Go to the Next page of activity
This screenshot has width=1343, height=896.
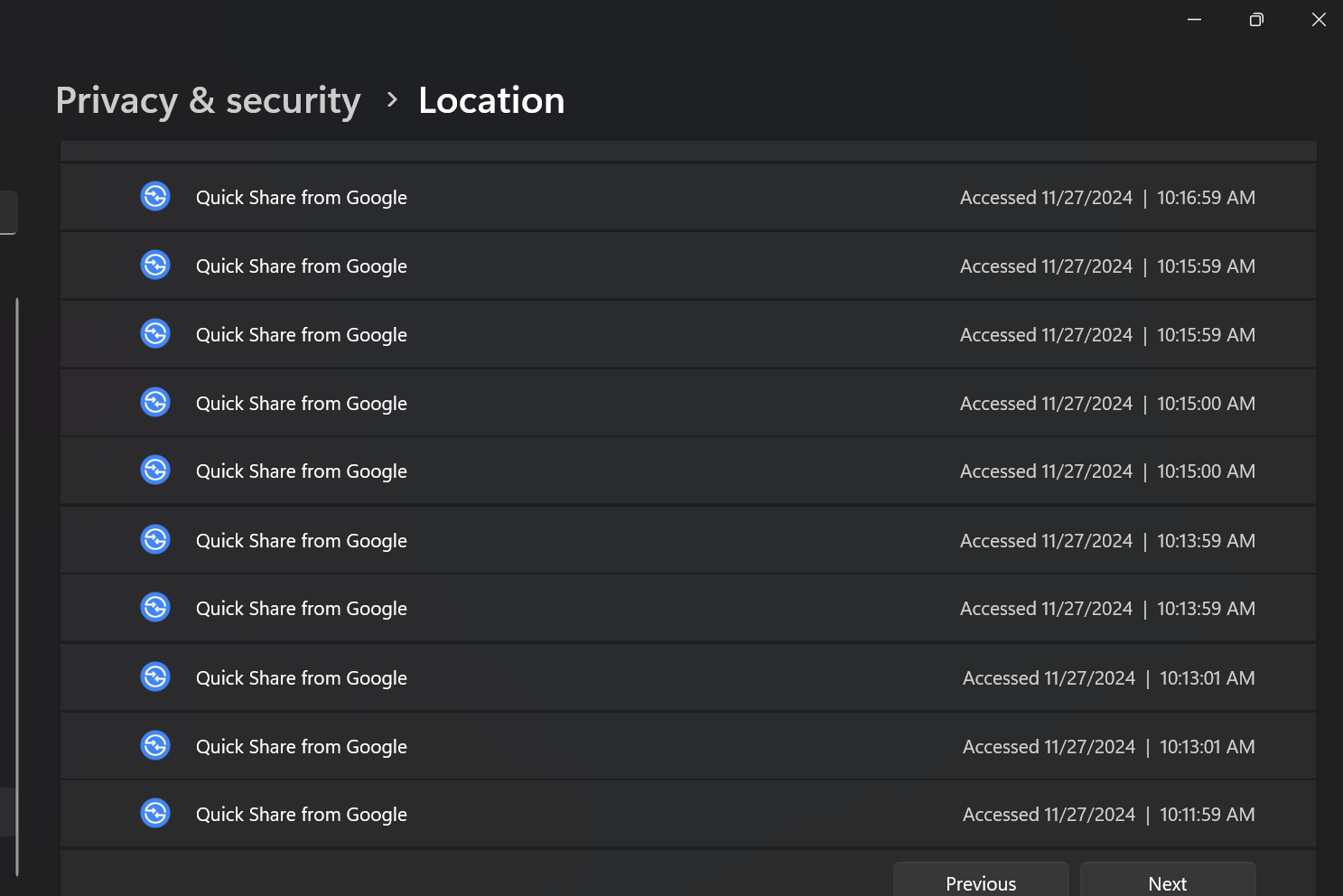1168,880
